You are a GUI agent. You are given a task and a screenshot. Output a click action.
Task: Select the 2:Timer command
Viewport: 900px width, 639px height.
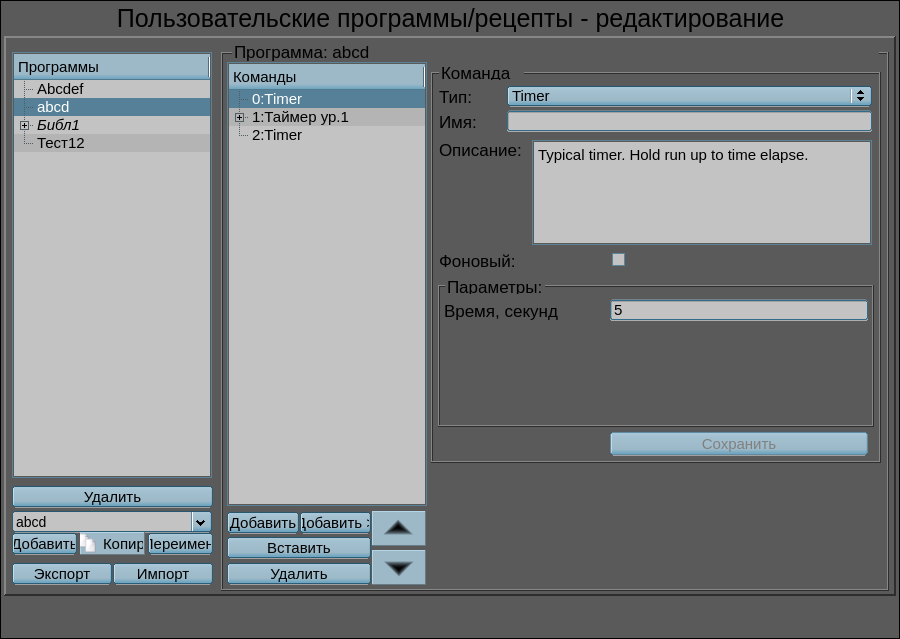(x=277, y=135)
